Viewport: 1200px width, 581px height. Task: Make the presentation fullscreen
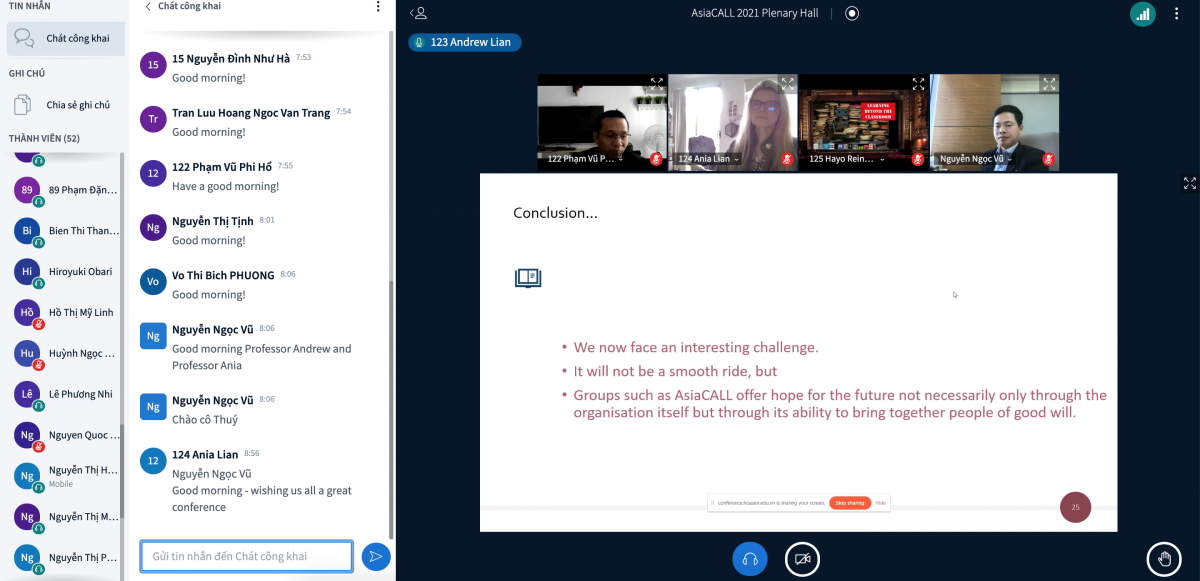pyautogui.click(x=1189, y=183)
